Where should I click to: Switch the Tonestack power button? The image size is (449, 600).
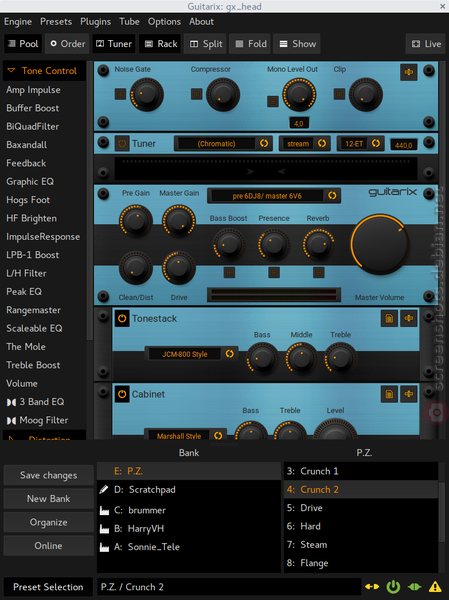coord(122,318)
